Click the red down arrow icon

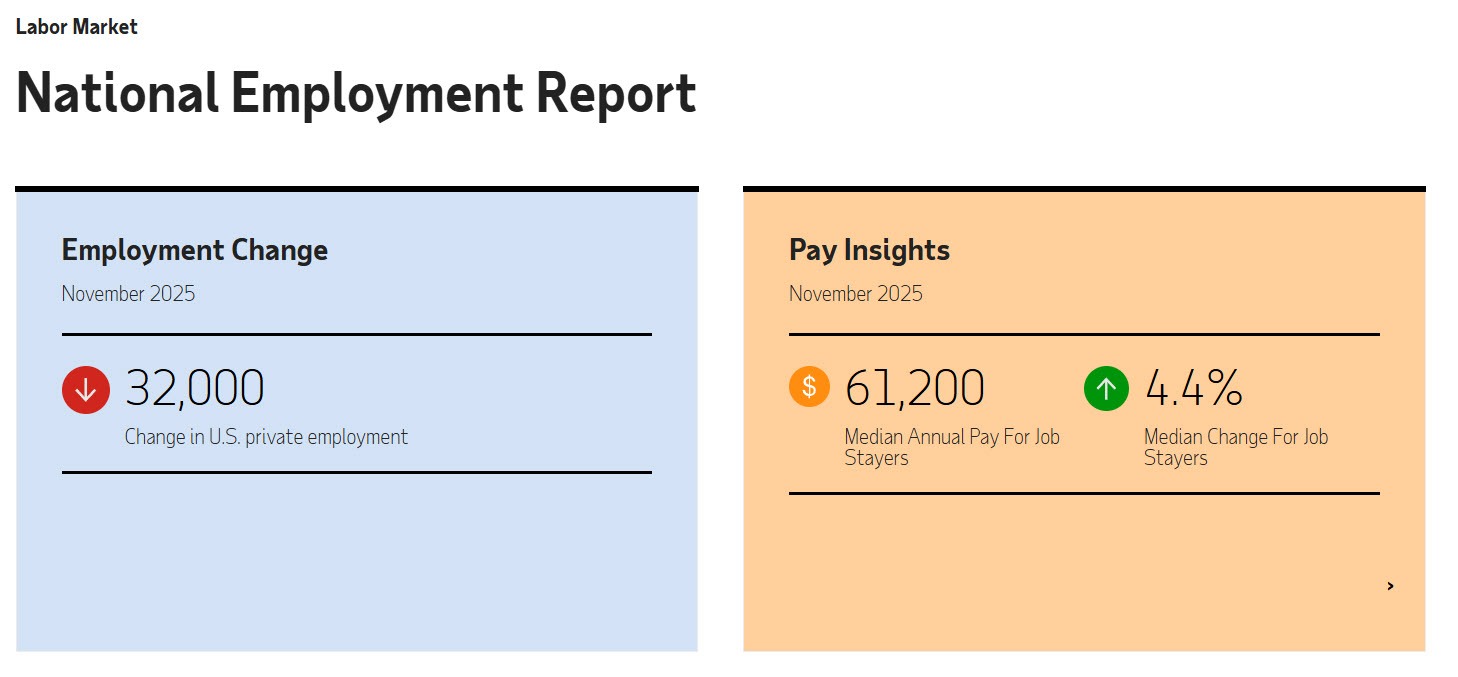[85, 390]
